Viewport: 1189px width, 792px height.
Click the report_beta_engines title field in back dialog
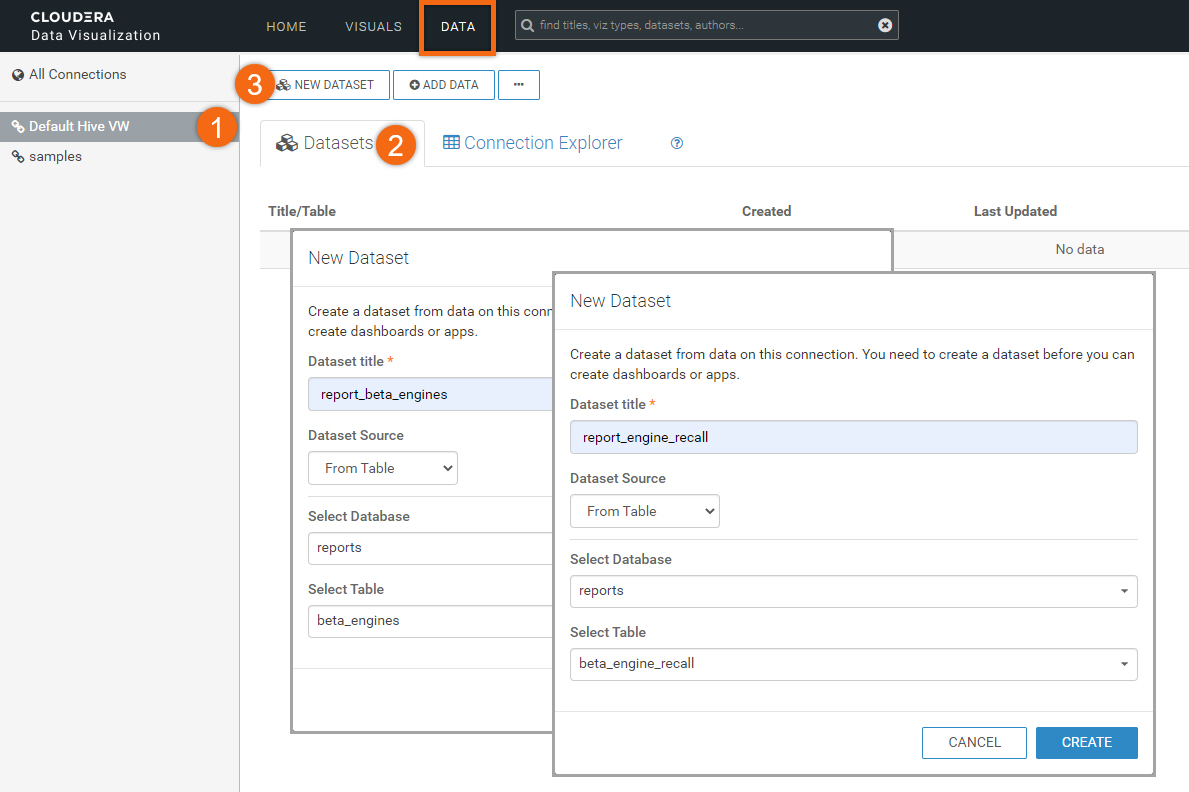point(430,394)
